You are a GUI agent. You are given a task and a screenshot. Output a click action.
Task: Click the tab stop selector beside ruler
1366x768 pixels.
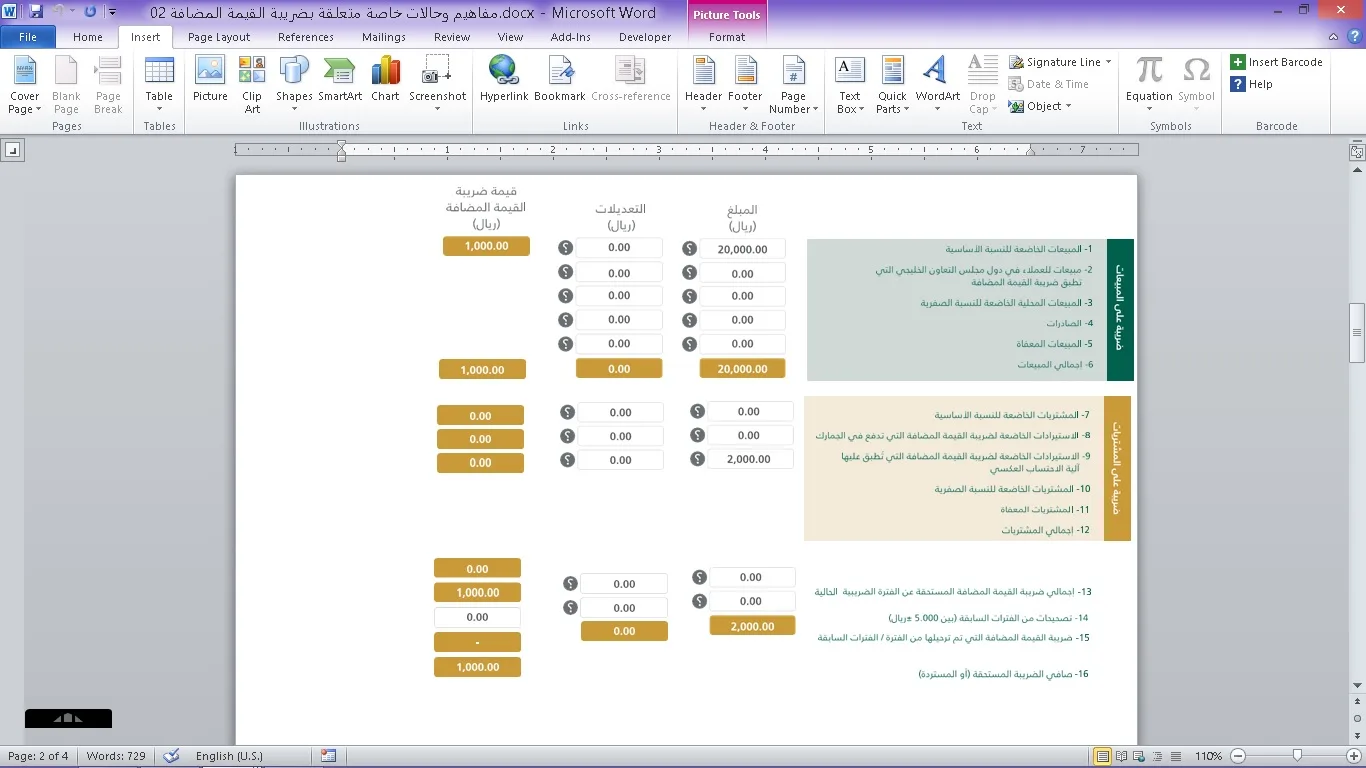[12, 150]
